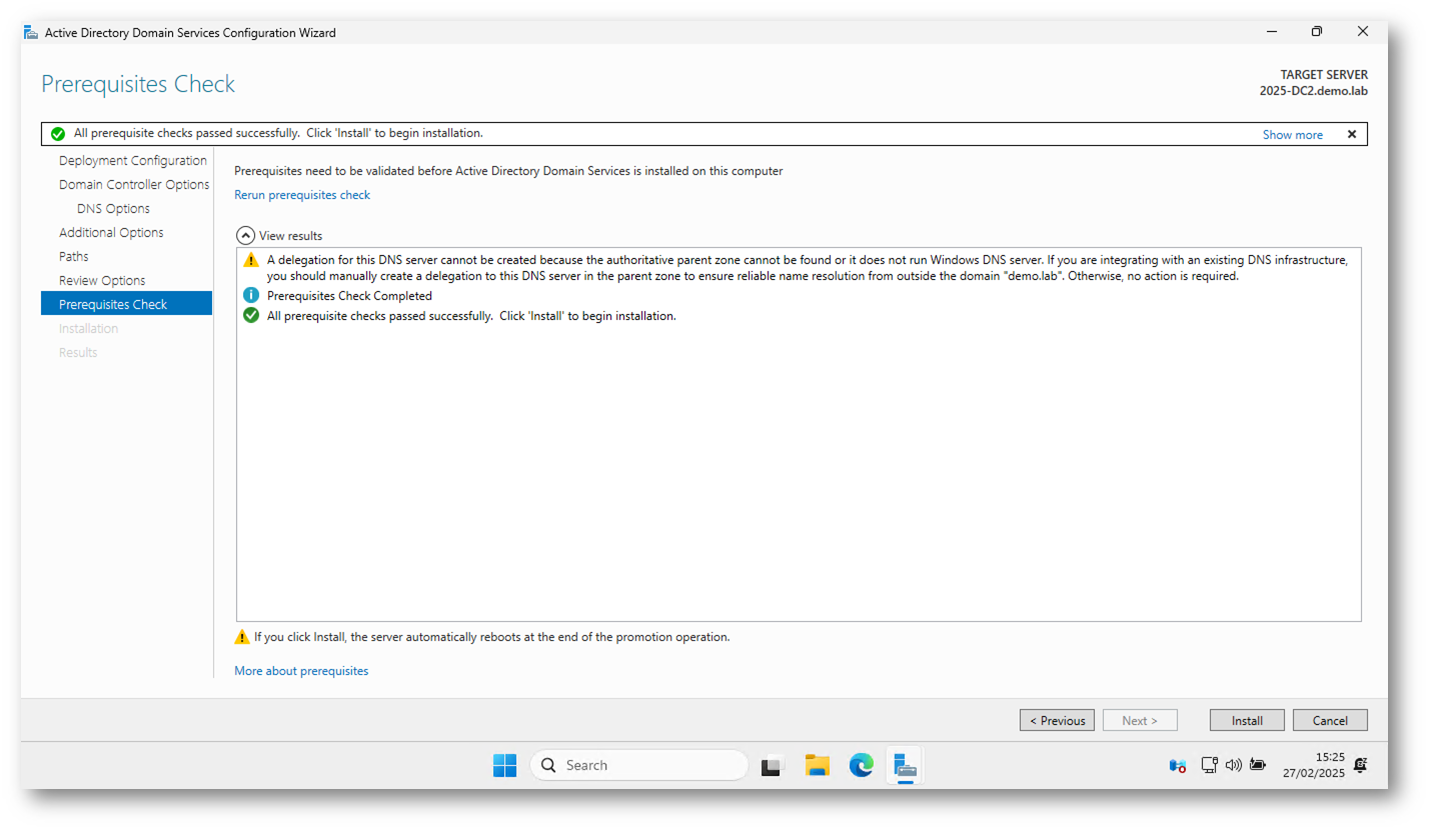
Task: Click green check icon beside passed message
Action: pyautogui.click(x=251, y=316)
